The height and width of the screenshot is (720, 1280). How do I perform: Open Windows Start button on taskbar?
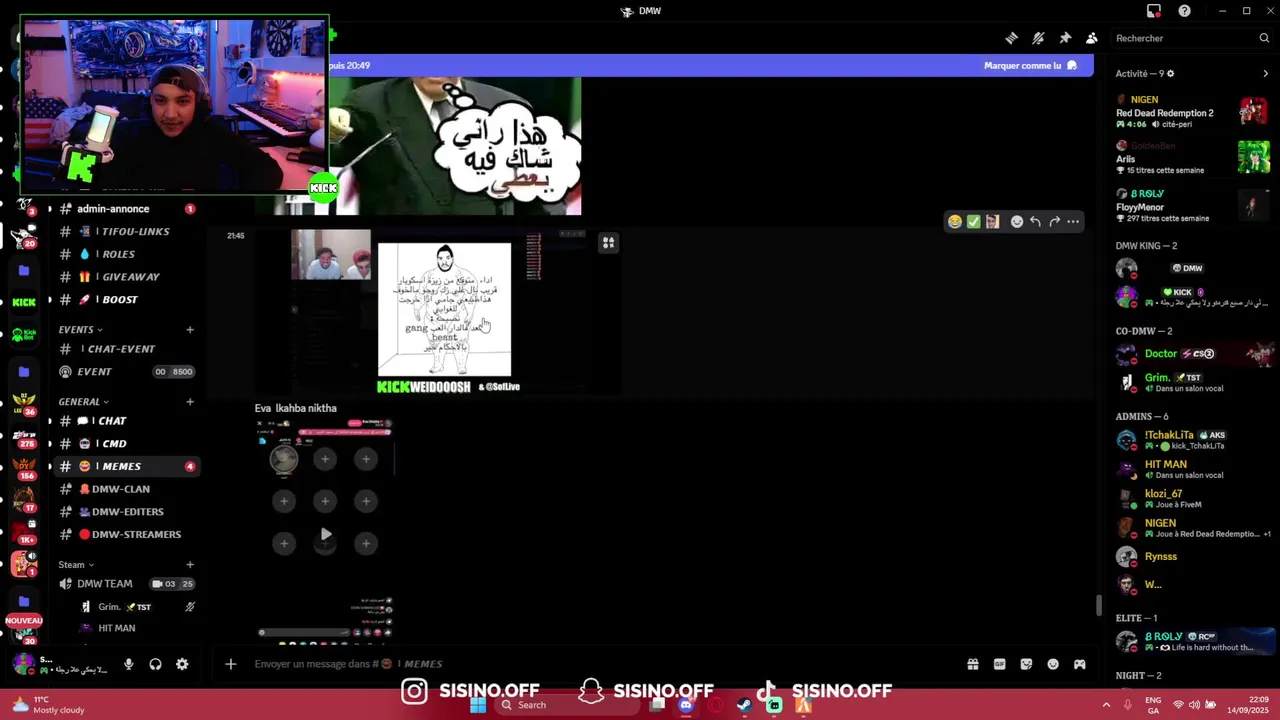(x=478, y=705)
